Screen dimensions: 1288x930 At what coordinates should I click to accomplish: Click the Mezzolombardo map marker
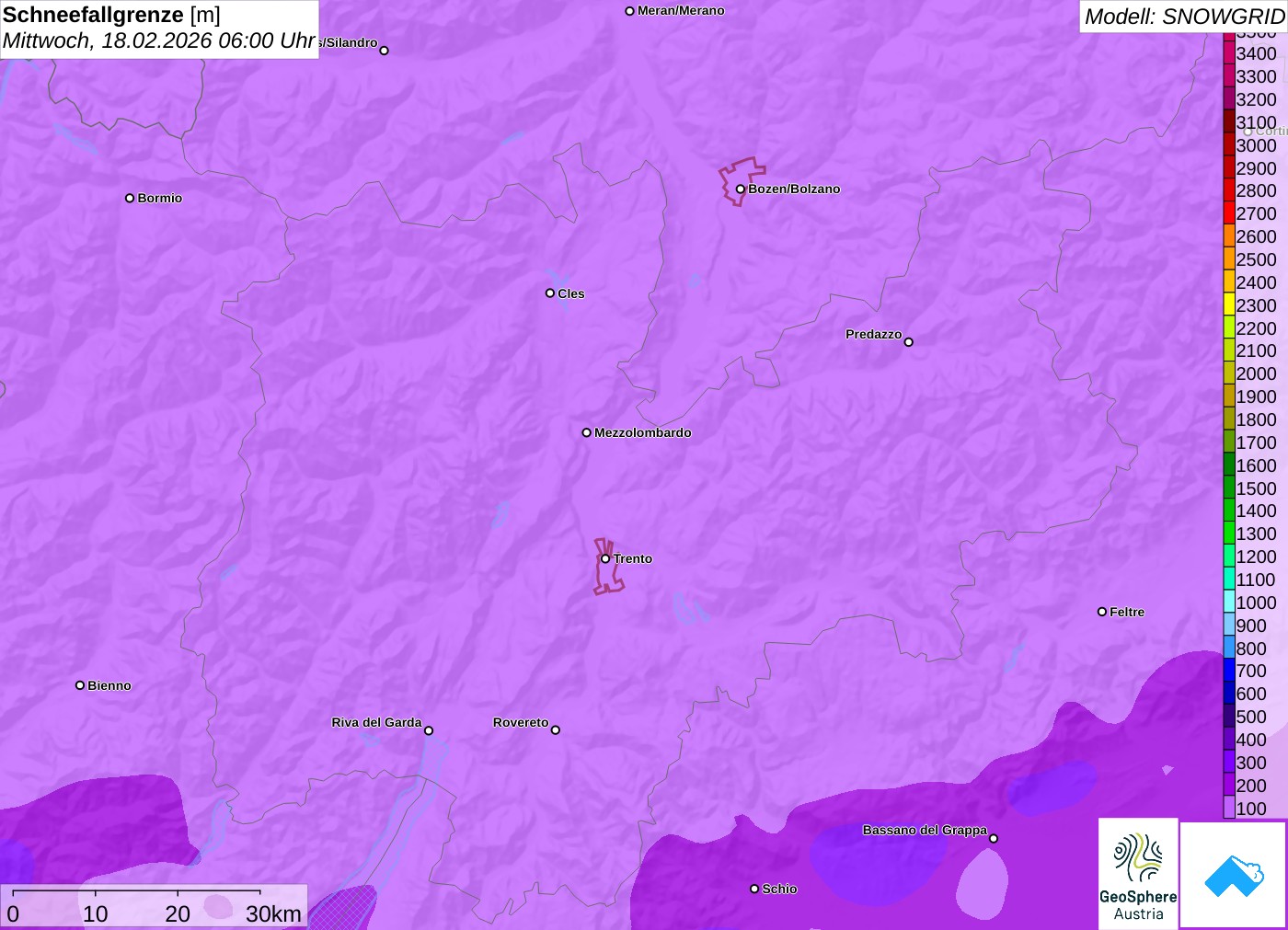[x=587, y=432]
